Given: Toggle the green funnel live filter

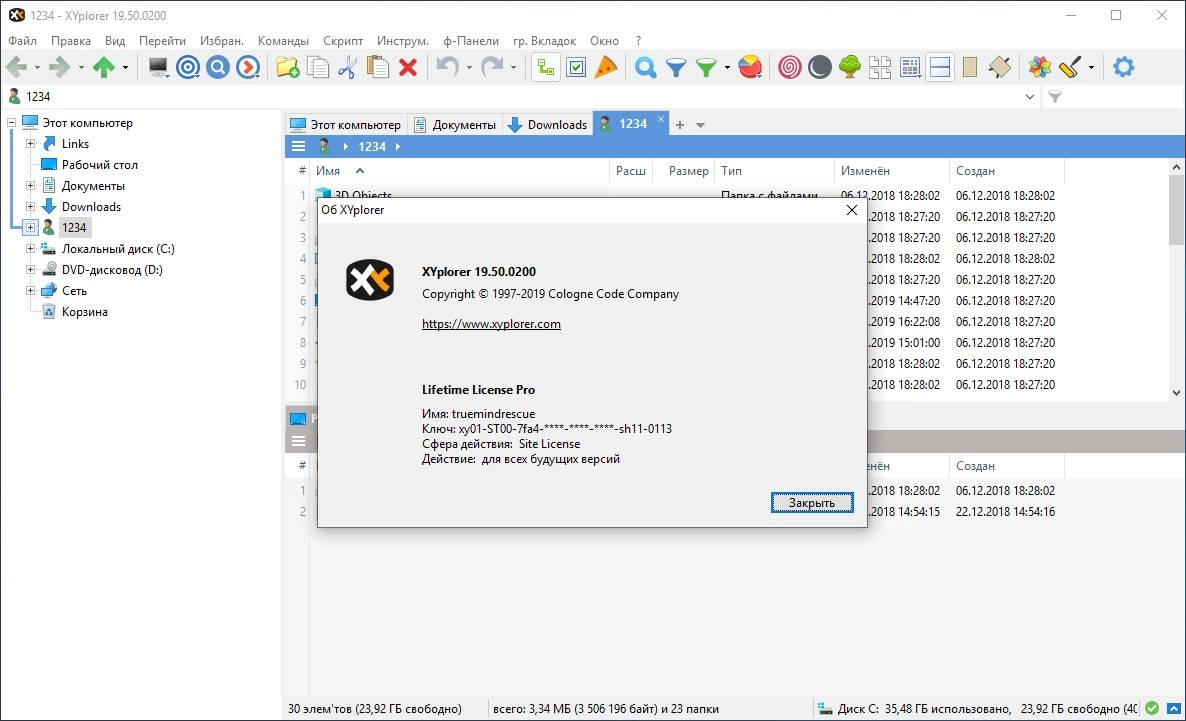Looking at the screenshot, I should [x=706, y=67].
